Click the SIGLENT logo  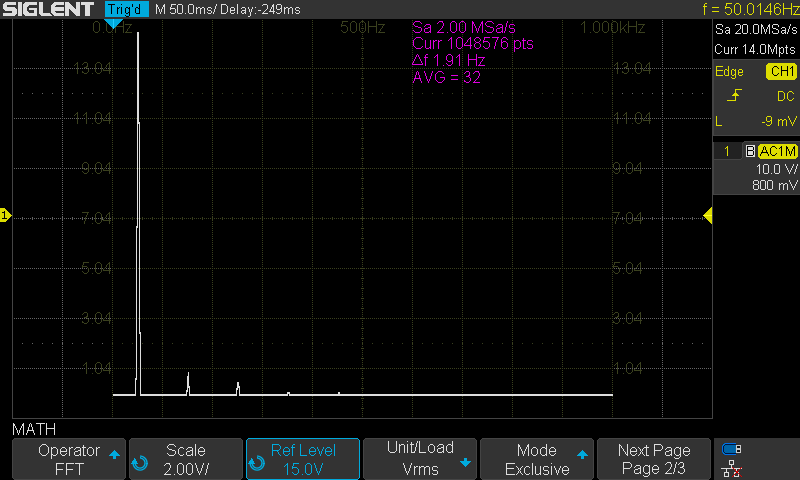(x=48, y=9)
